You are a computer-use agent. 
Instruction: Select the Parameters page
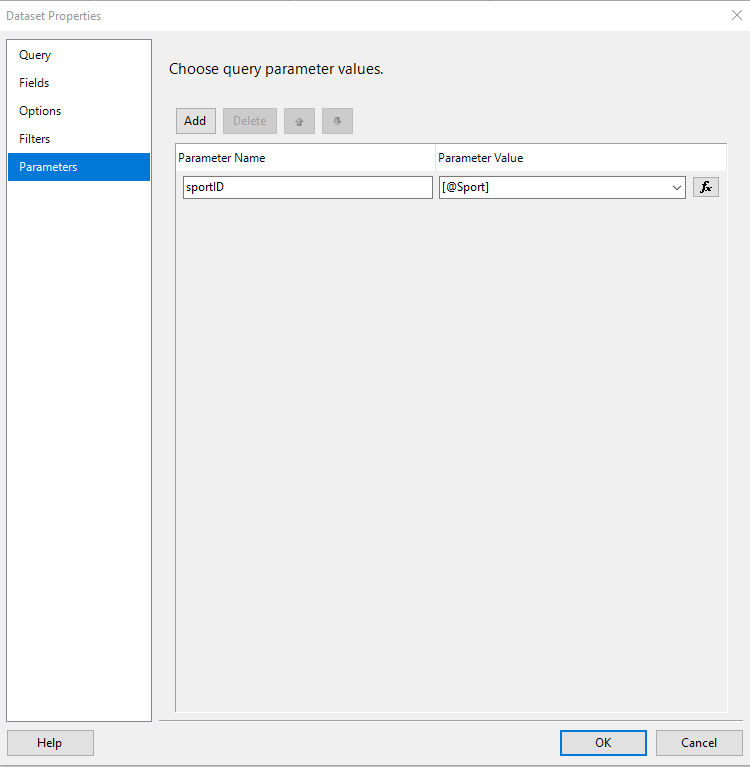click(x=48, y=167)
